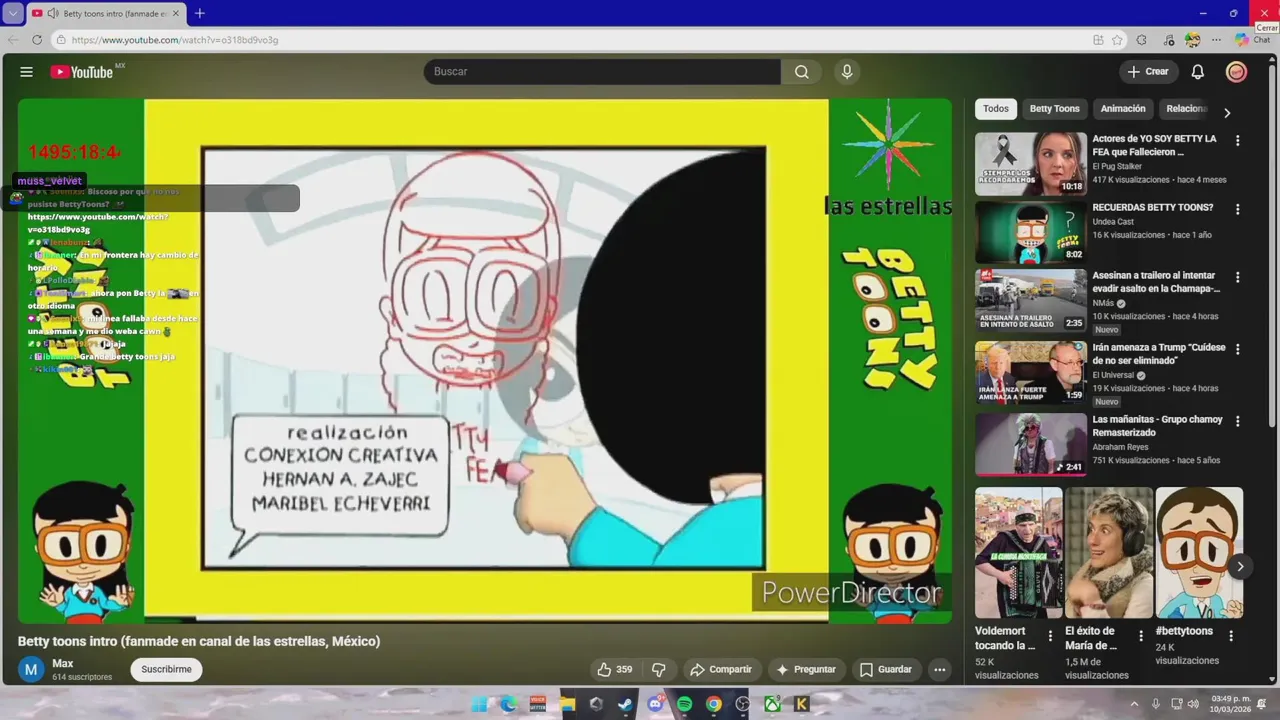Open options for #bettytoons short

(x=1231, y=636)
